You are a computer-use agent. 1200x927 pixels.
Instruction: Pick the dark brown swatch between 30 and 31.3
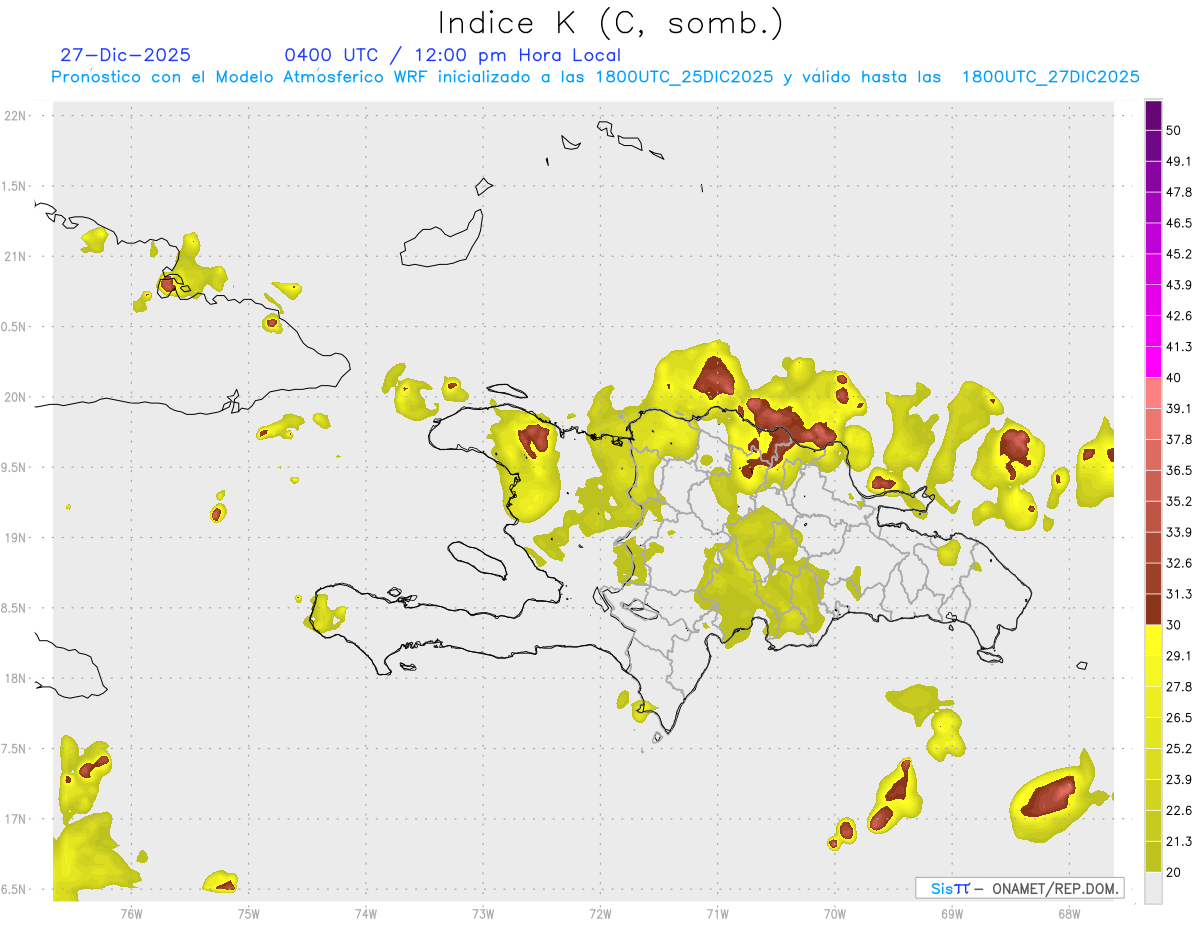1154,609
